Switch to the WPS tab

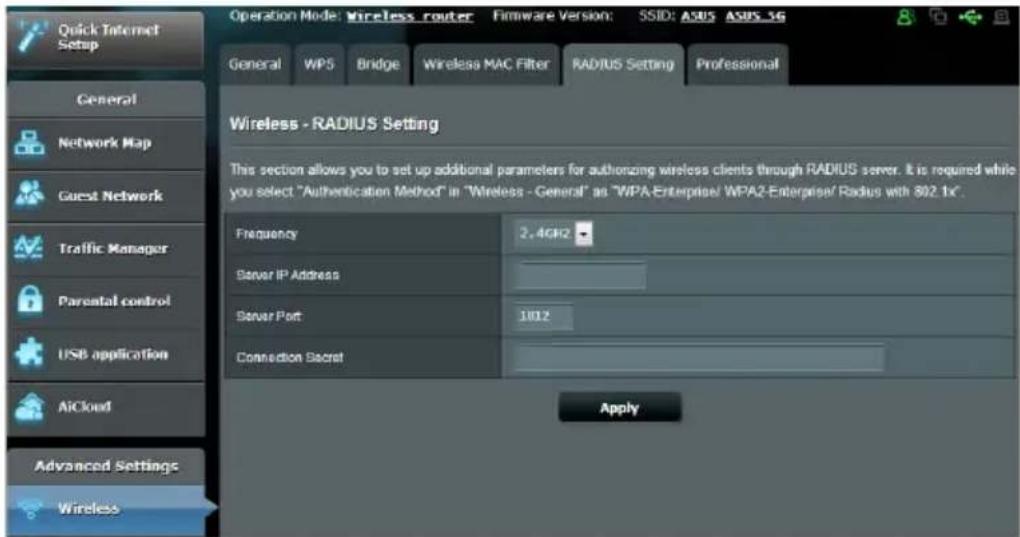[319, 64]
